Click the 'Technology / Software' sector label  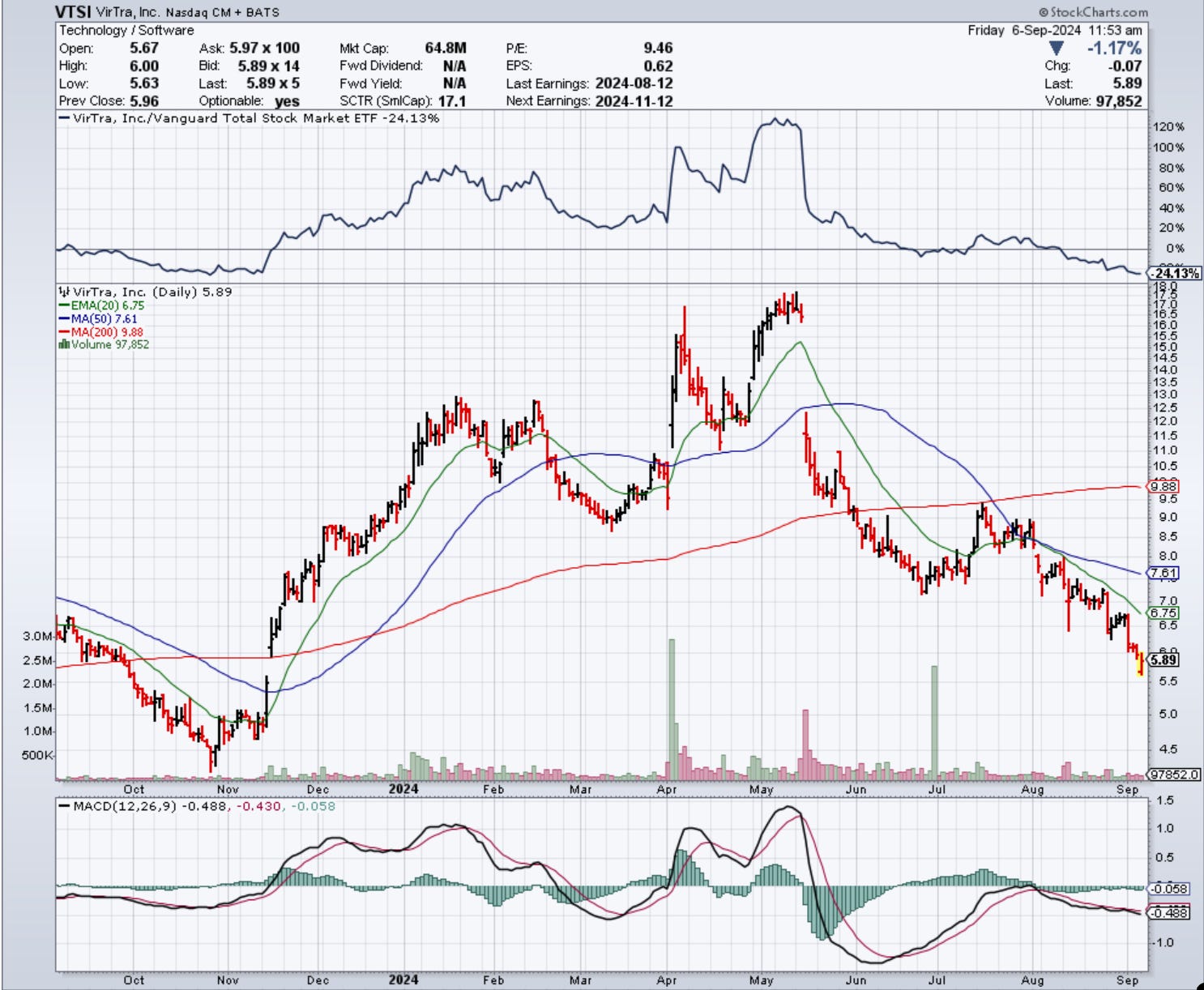coord(126,30)
